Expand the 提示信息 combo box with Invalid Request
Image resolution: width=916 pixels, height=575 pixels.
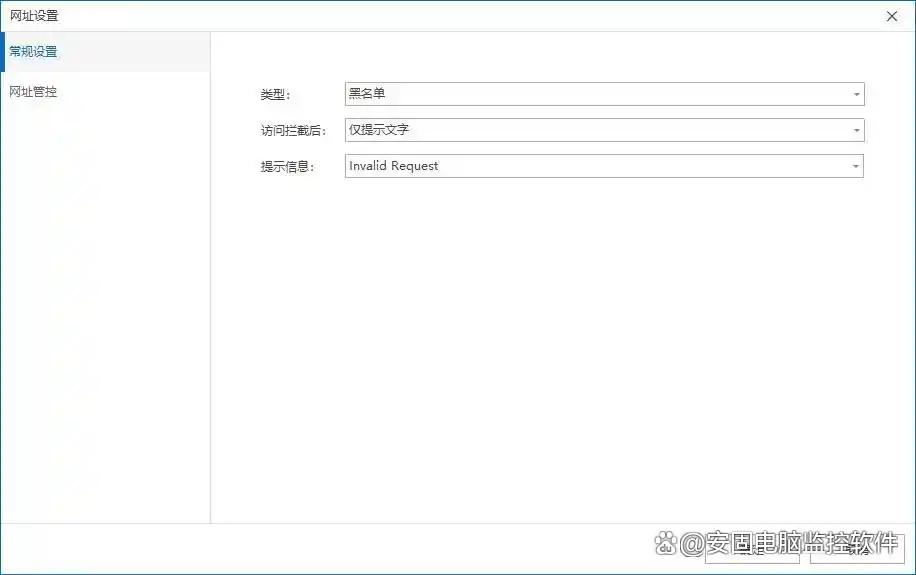(605, 166)
